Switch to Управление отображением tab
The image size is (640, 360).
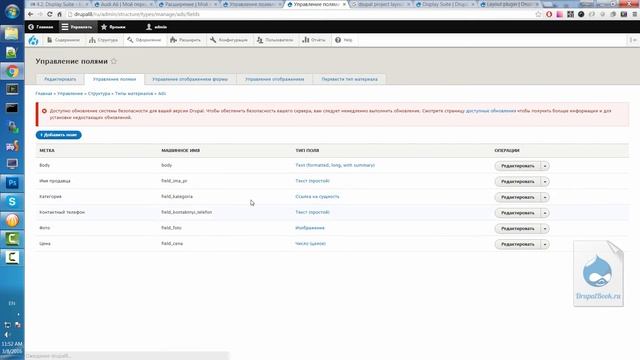coord(275,79)
